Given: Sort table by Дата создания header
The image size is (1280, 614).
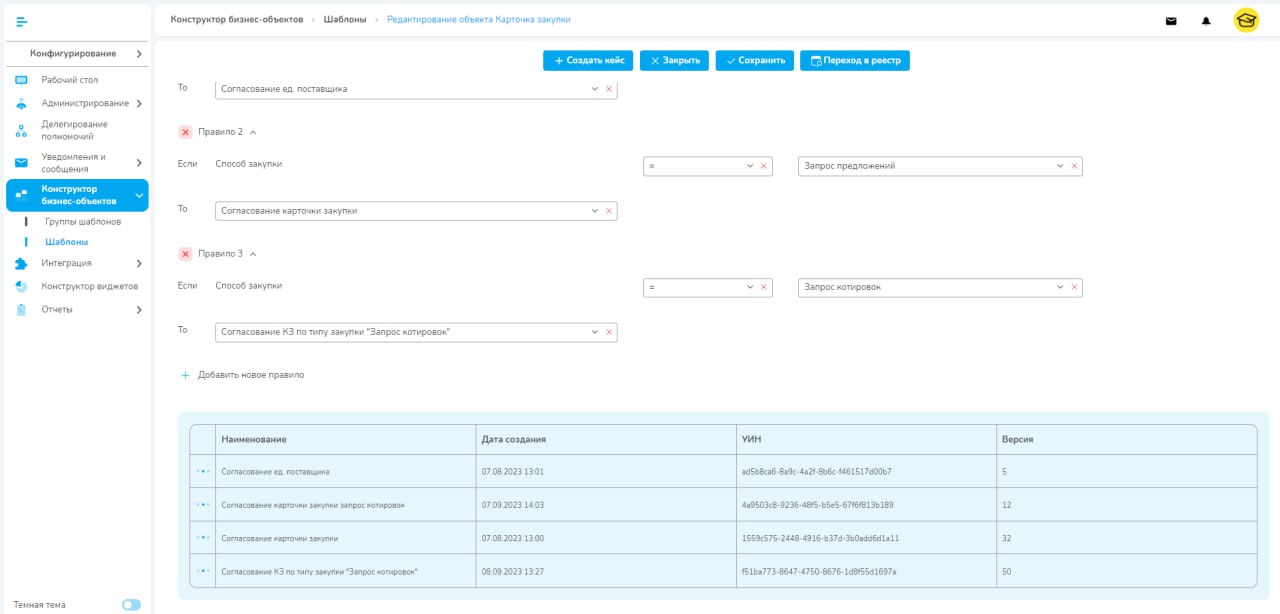Looking at the screenshot, I should coord(606,439).
